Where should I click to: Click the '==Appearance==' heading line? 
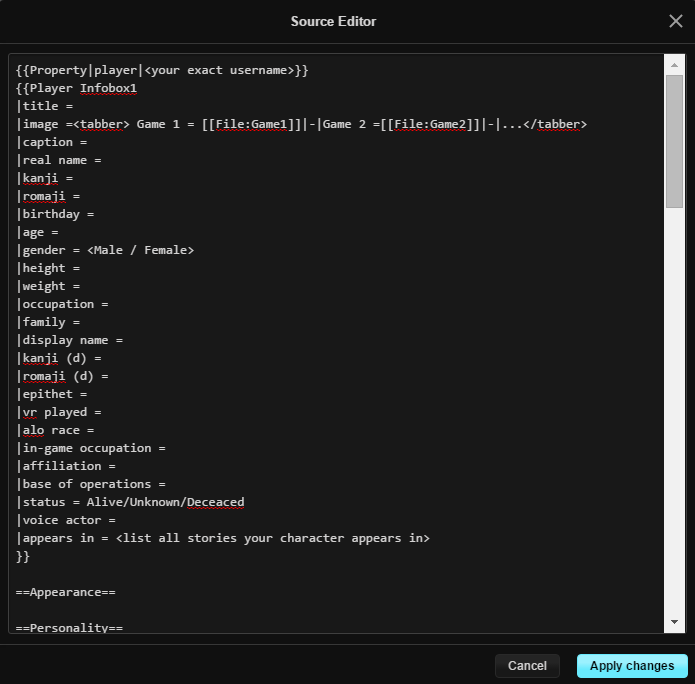tap(66, 592)
